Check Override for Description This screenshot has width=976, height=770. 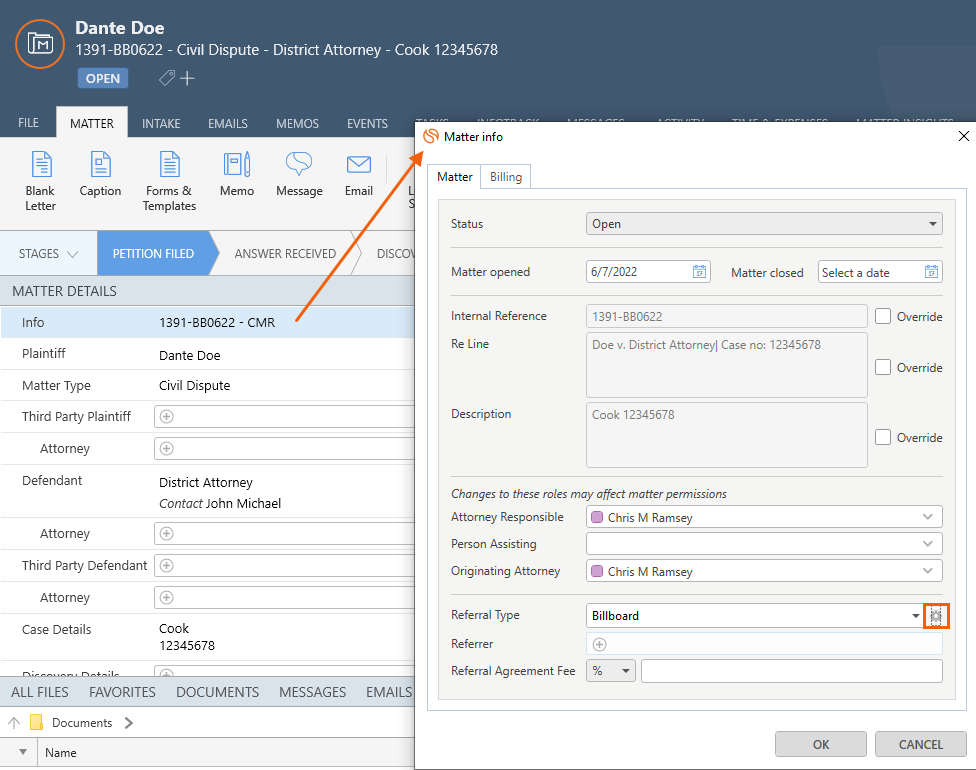883,437
